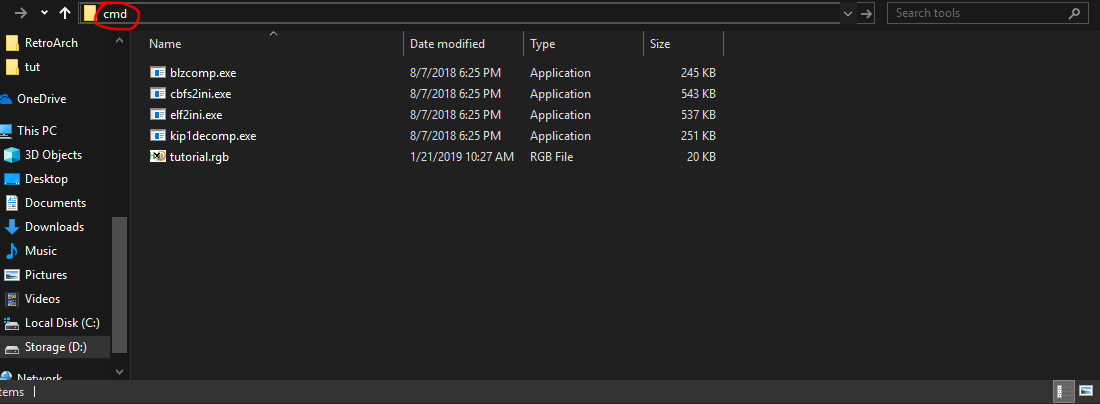The height and width of the screenshot is (404, 1100).
Task: Click inside the Search tools field
Action: click(977, 13)
